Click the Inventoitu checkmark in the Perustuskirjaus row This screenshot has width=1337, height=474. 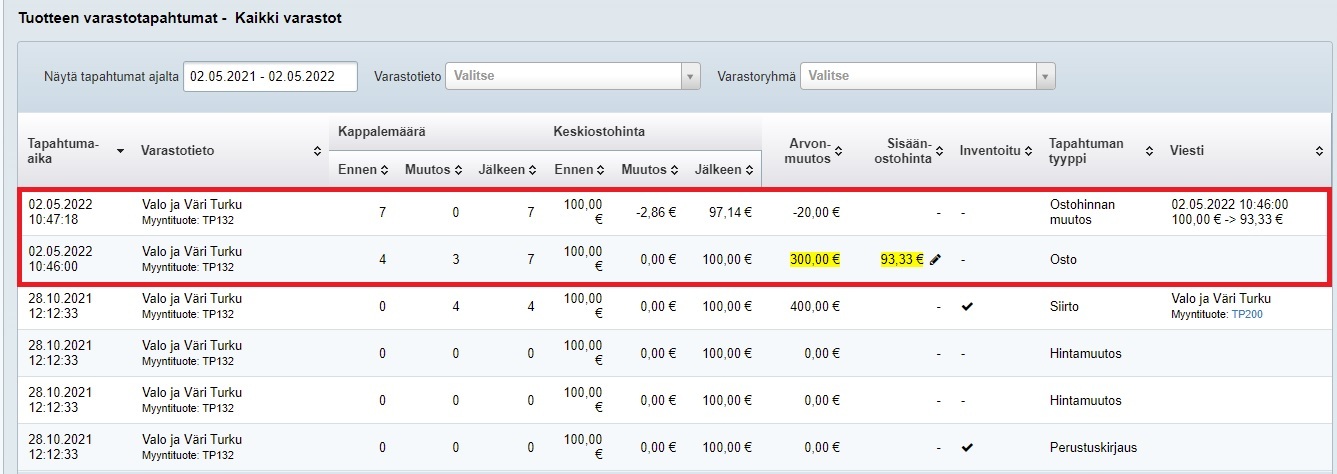966,447
